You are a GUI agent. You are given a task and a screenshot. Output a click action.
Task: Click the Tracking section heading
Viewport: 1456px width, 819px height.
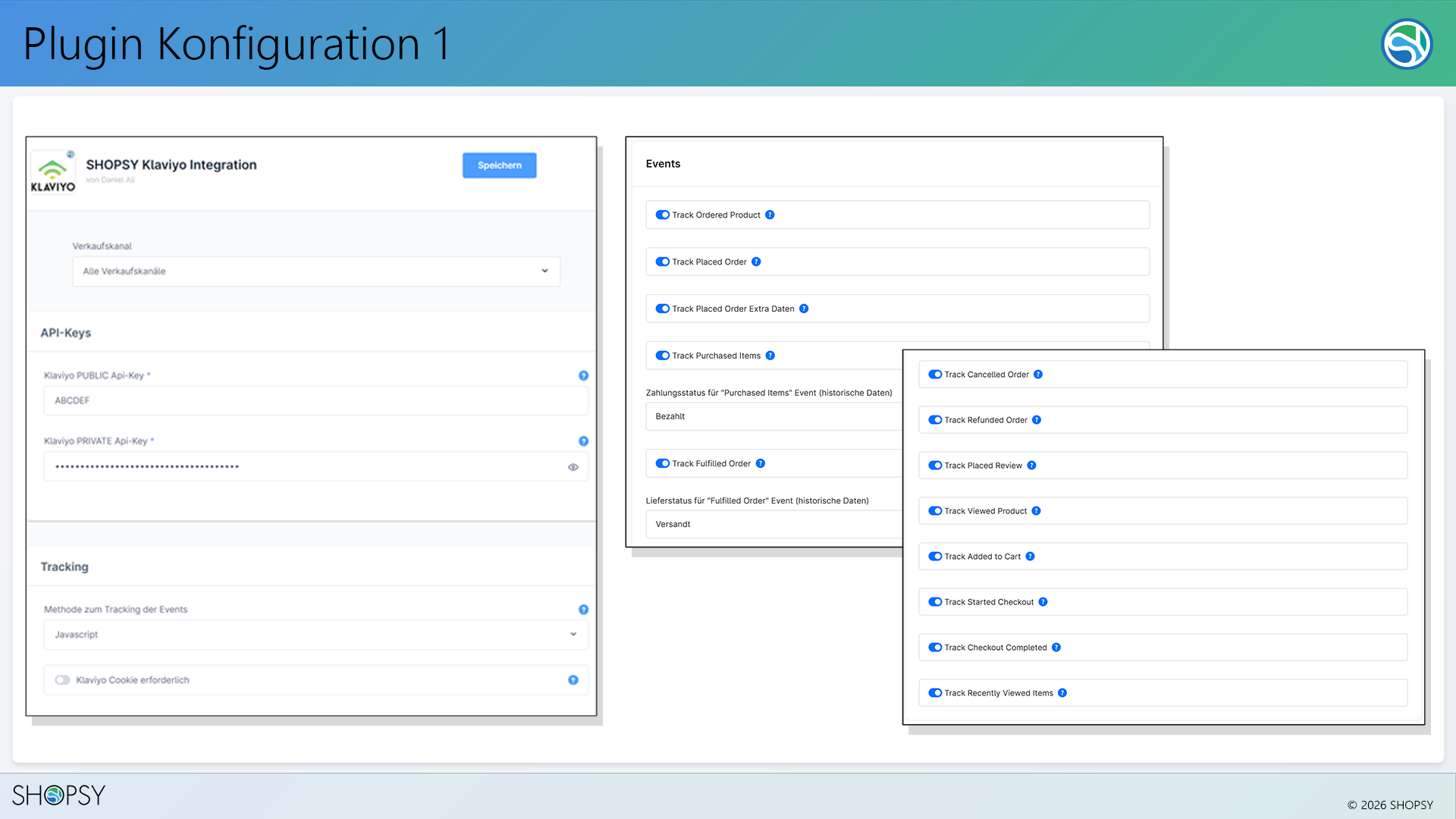(64, 567)
